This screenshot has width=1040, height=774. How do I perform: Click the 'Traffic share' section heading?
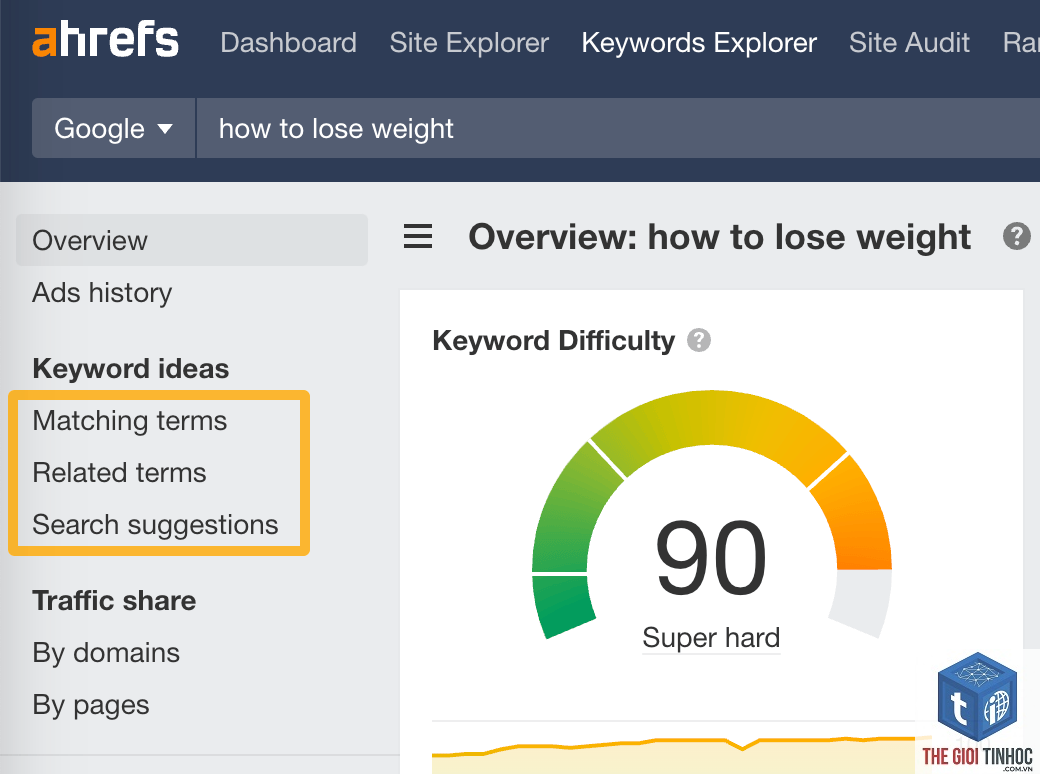click(114, 601)
